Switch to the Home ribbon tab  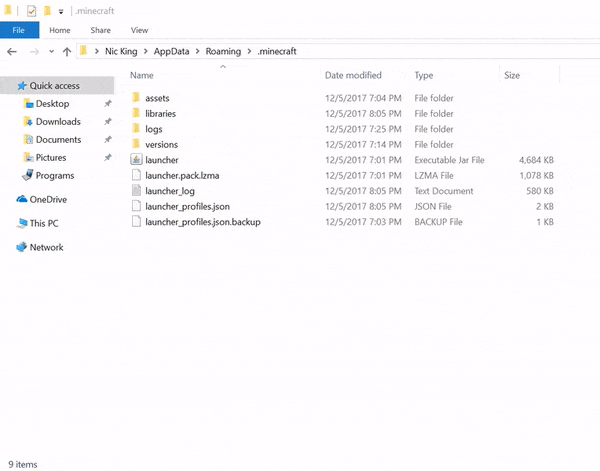coord(60,30)
